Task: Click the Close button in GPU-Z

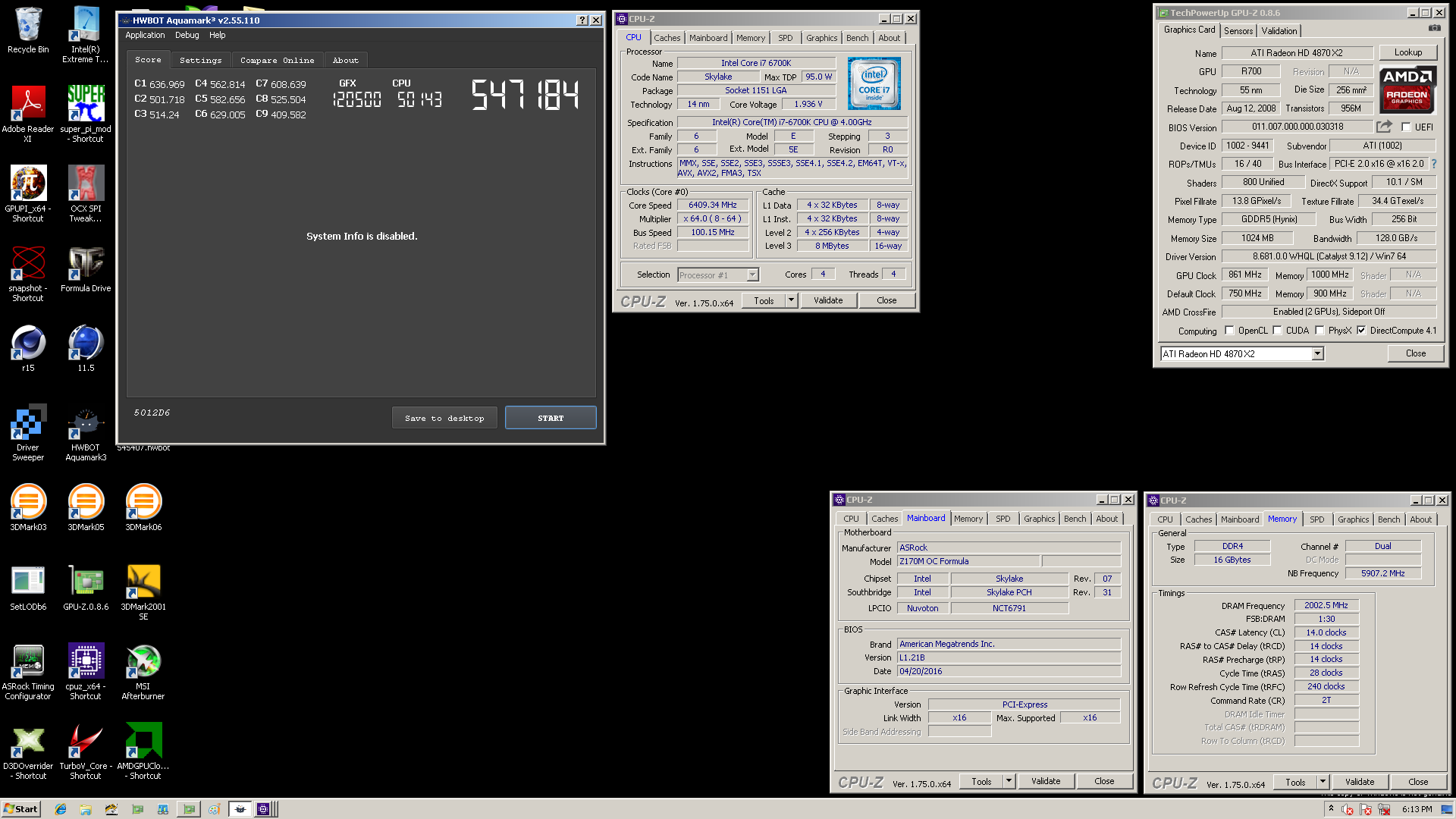Action: pyautogui.click(x=1415, y=353)
